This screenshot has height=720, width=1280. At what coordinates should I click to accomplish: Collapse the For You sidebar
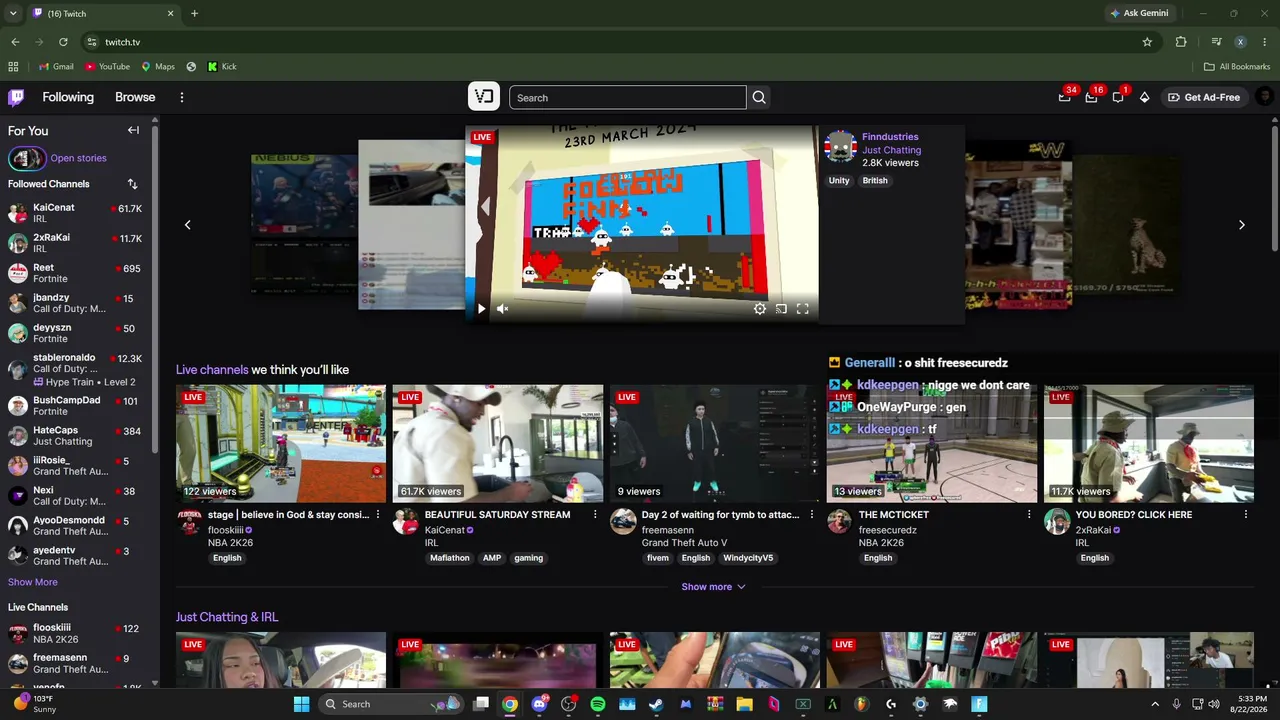133,130
